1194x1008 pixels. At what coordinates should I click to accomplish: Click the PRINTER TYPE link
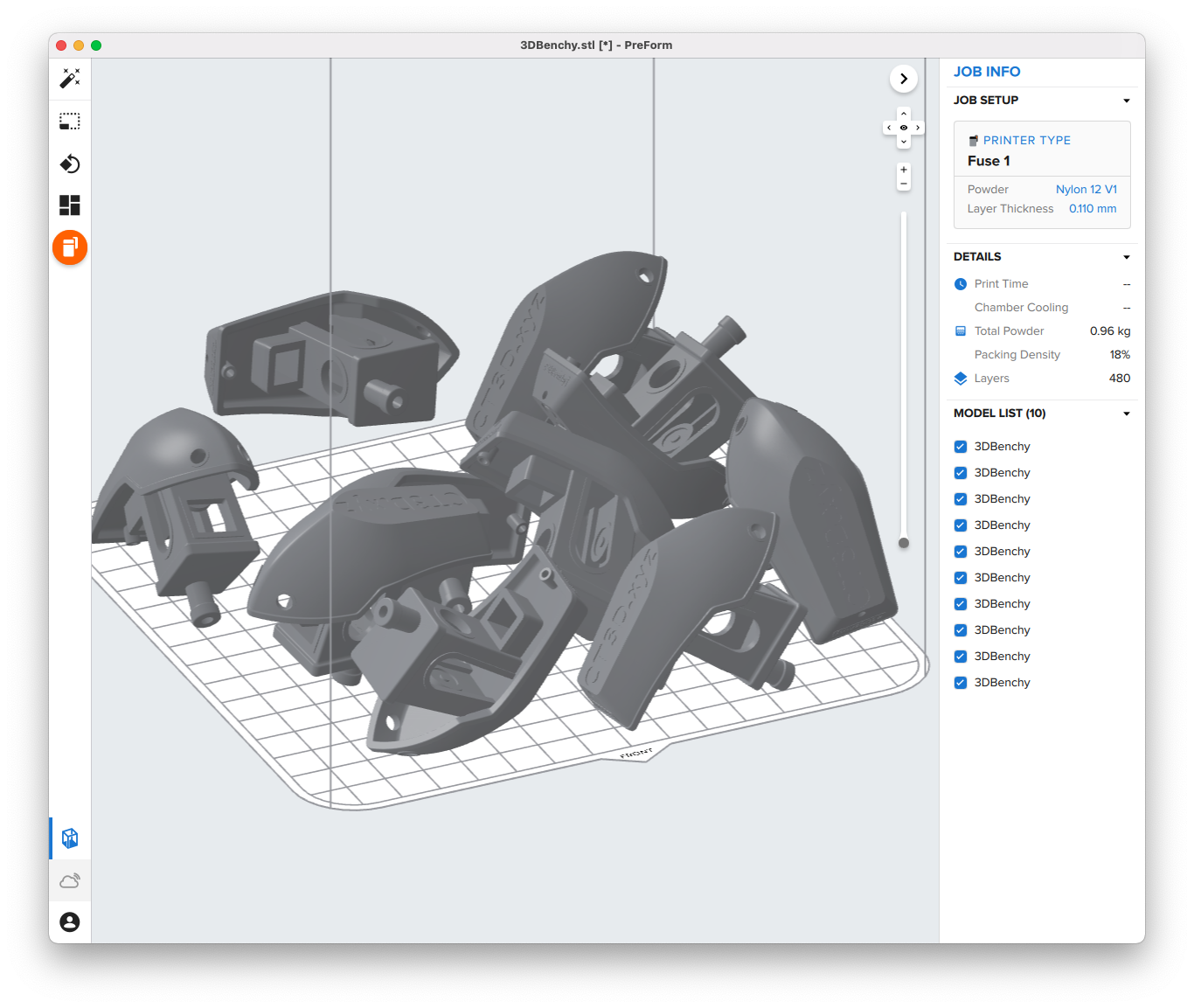pyautogui.click(x=1027, y=141)
